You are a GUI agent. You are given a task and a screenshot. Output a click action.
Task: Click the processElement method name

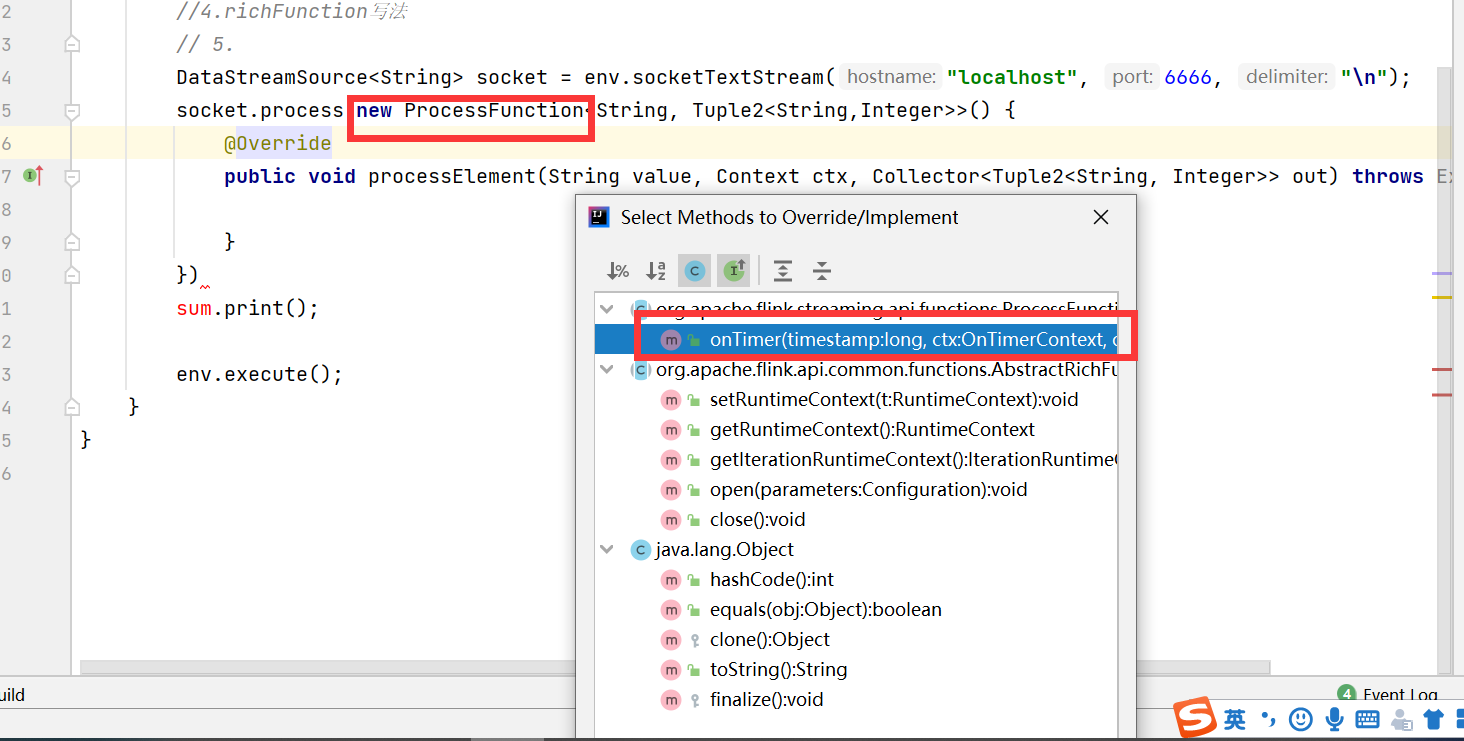[452, 176]
